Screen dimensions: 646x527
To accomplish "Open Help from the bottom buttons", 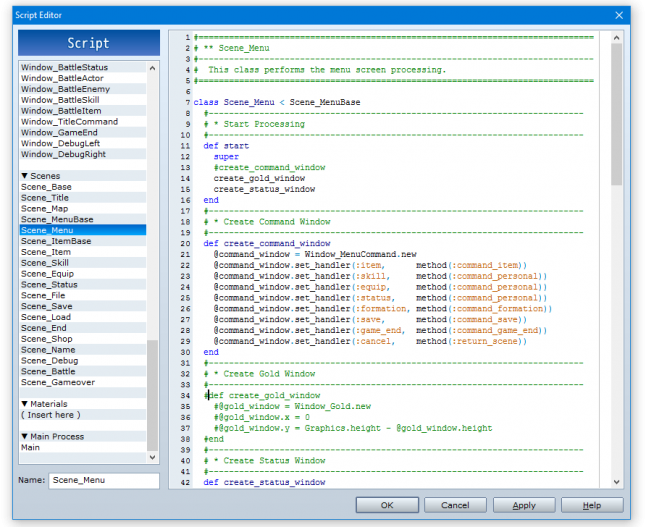I will [x=592, y=505].
